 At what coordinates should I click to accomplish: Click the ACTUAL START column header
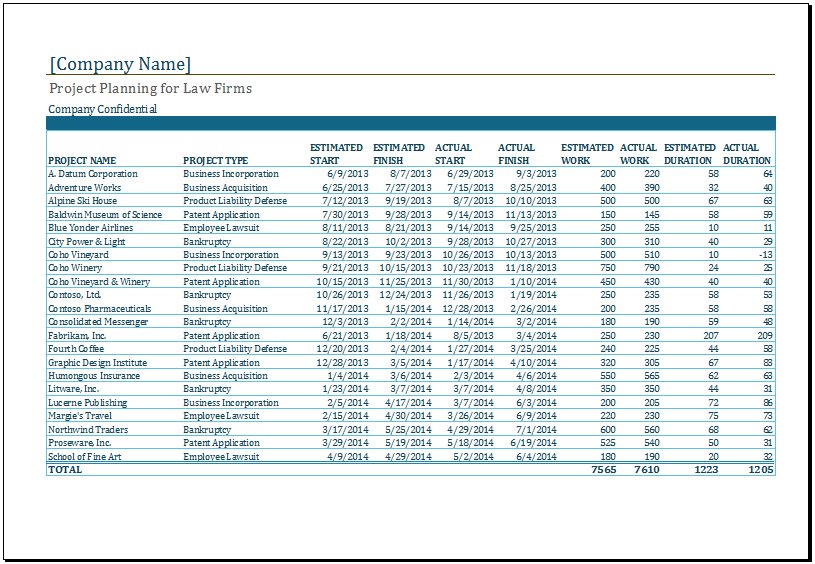pos(453,154)
